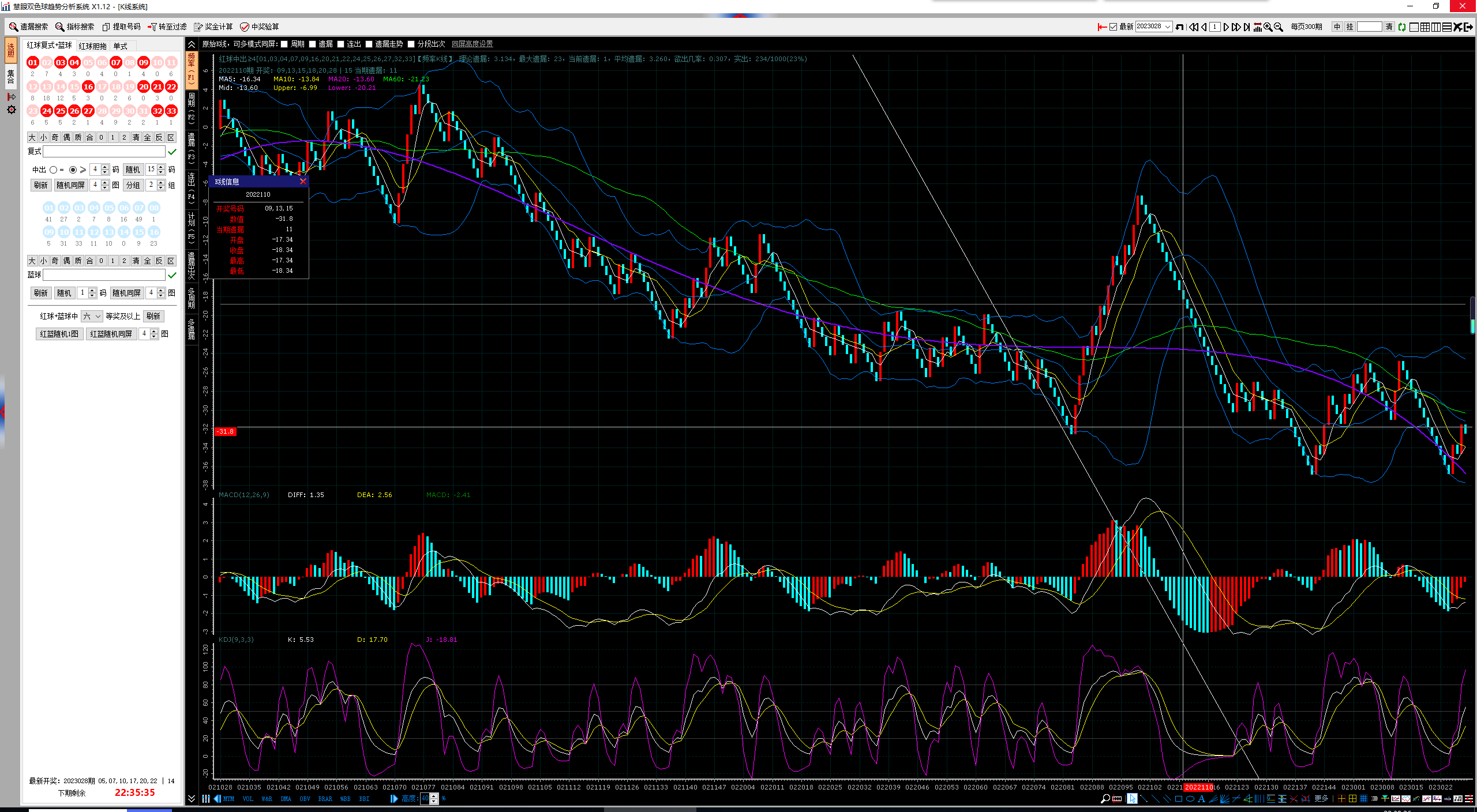Select the 中出 greater-or-equal radio button
The width and height of the screenshot is (1477, 812).
coord(73,170)
